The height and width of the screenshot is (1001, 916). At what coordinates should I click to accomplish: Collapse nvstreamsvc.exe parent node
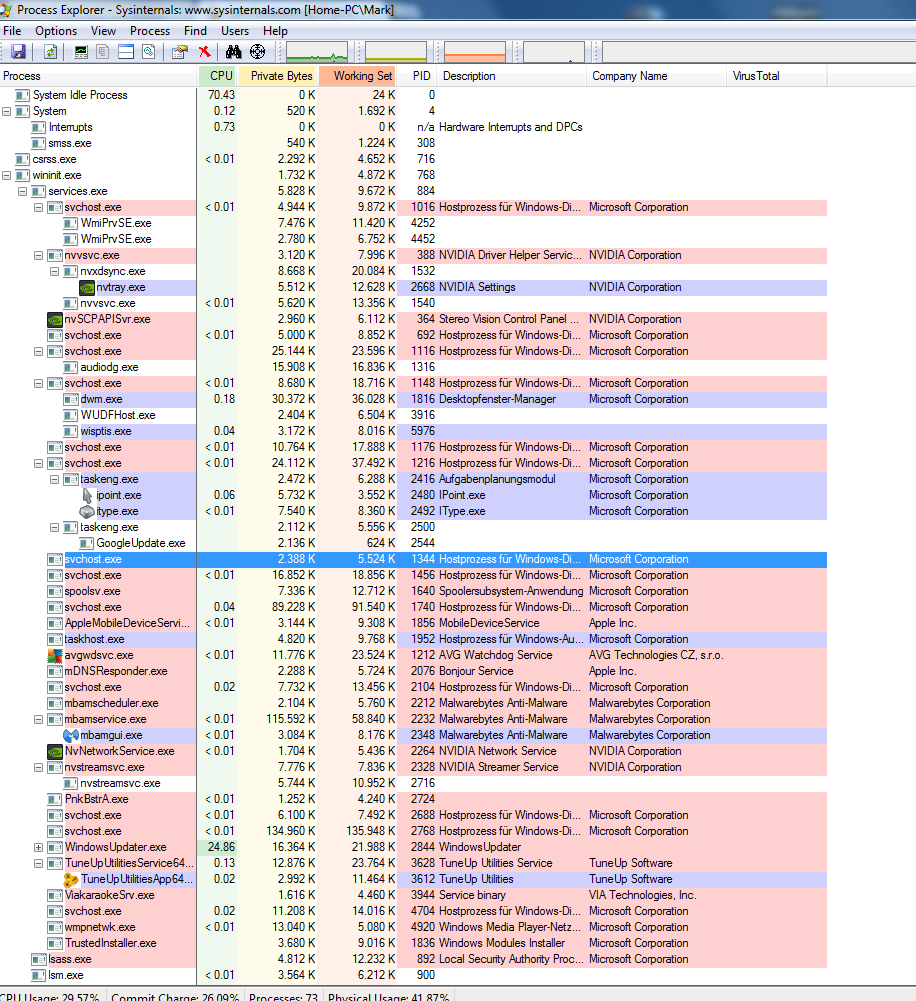click(x=38, y=767)
